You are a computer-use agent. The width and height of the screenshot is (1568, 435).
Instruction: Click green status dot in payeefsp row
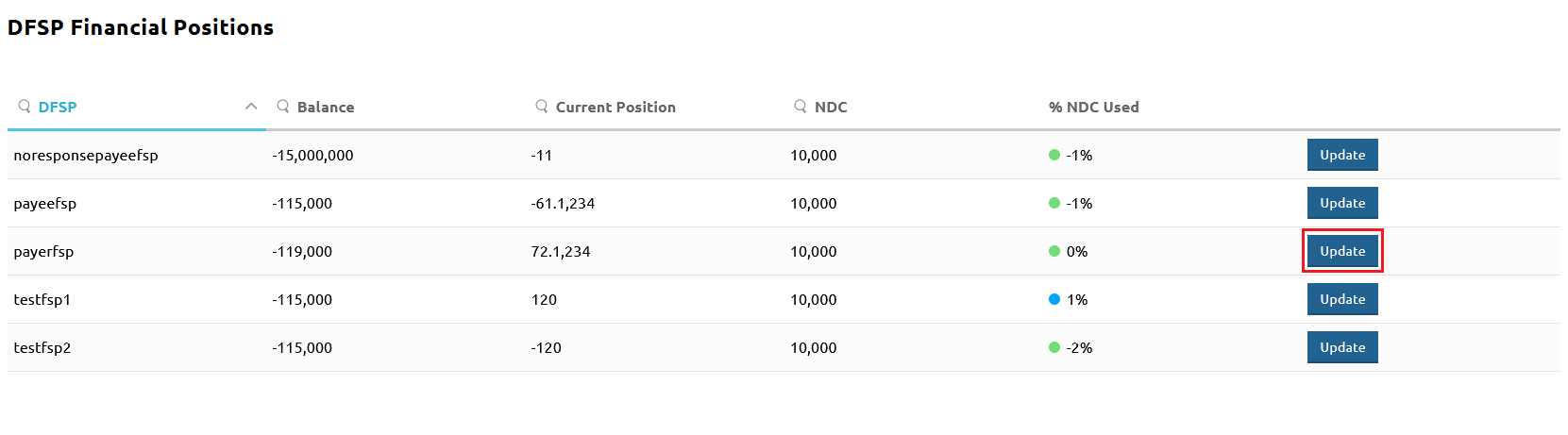(x=1054, y=203)
